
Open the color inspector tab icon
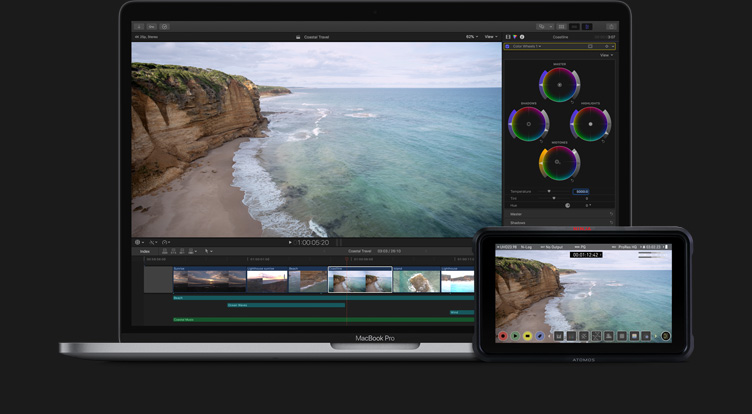[x=513, y=37]
